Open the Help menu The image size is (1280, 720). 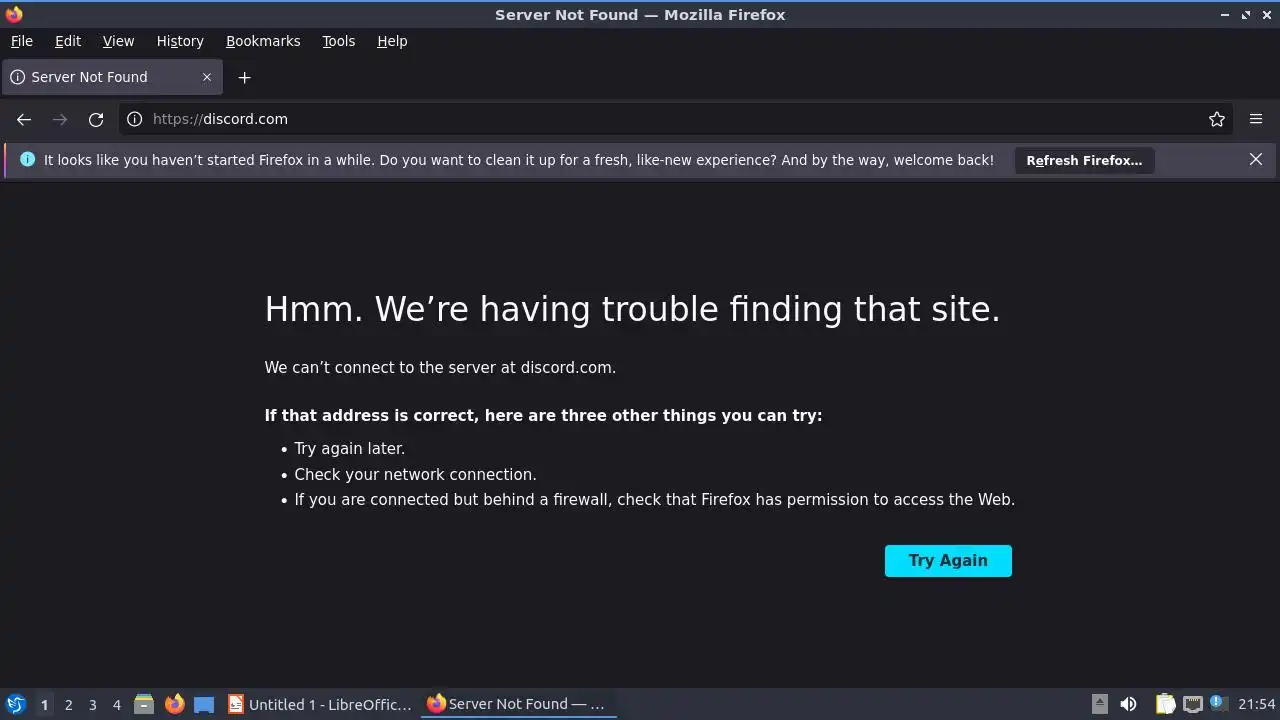point(392,41)
